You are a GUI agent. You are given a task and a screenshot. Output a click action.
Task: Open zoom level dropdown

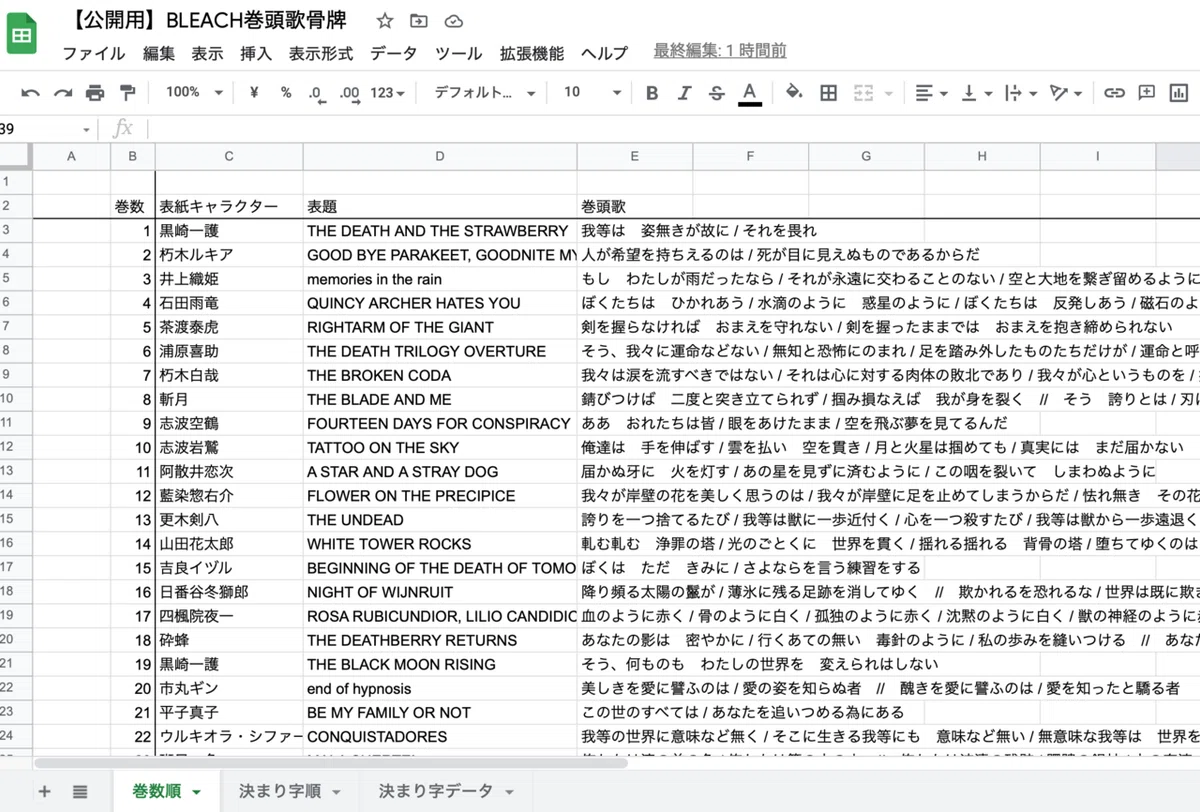pyautogui.click(x=195, y=92)
